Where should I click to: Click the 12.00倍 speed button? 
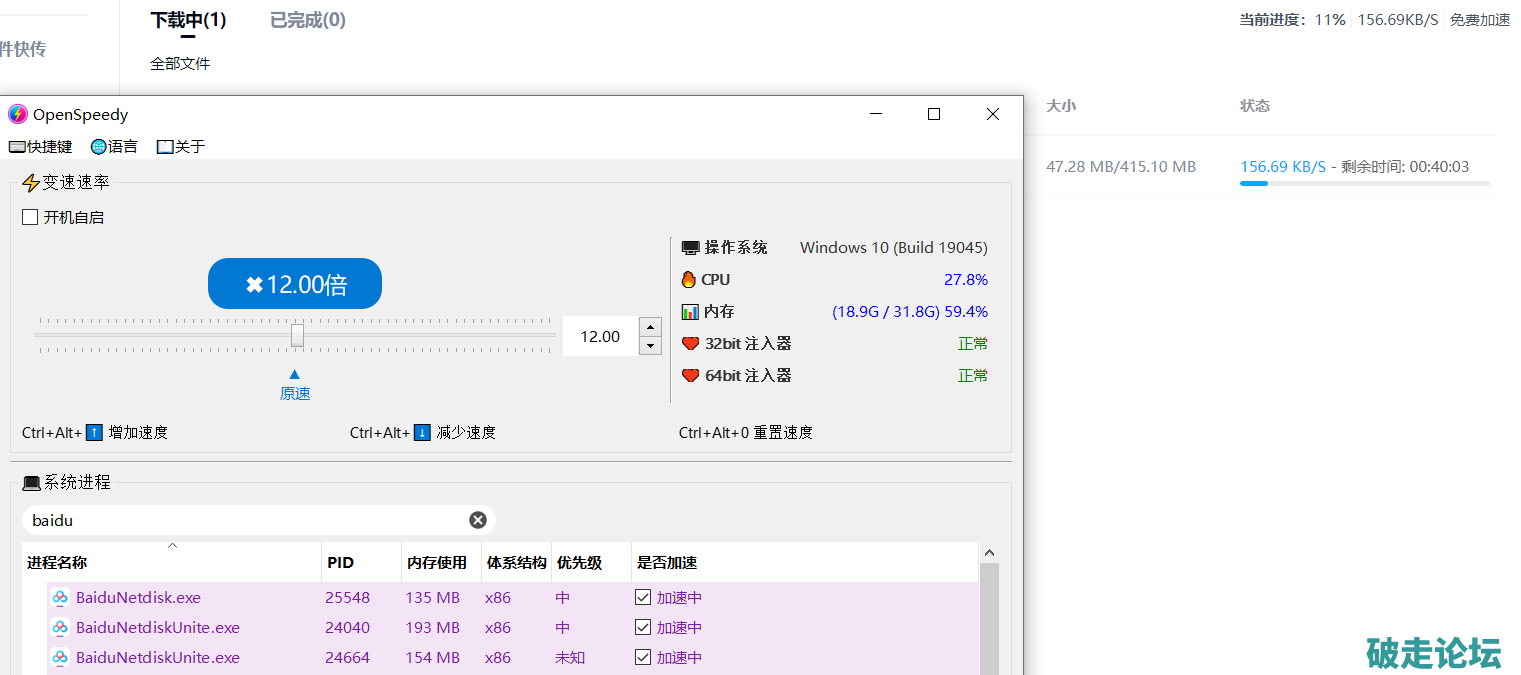click(295, 284)
